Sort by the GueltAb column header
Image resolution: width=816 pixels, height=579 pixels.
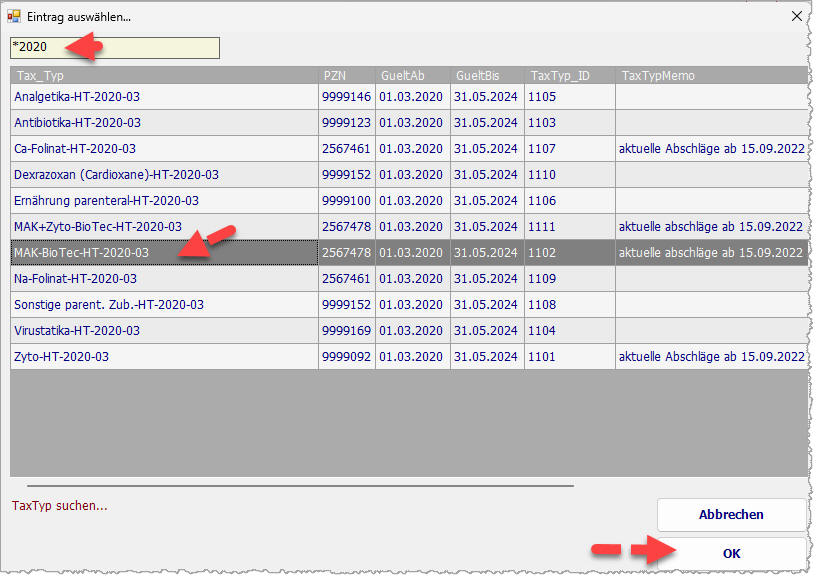click(x=413, y=75)
